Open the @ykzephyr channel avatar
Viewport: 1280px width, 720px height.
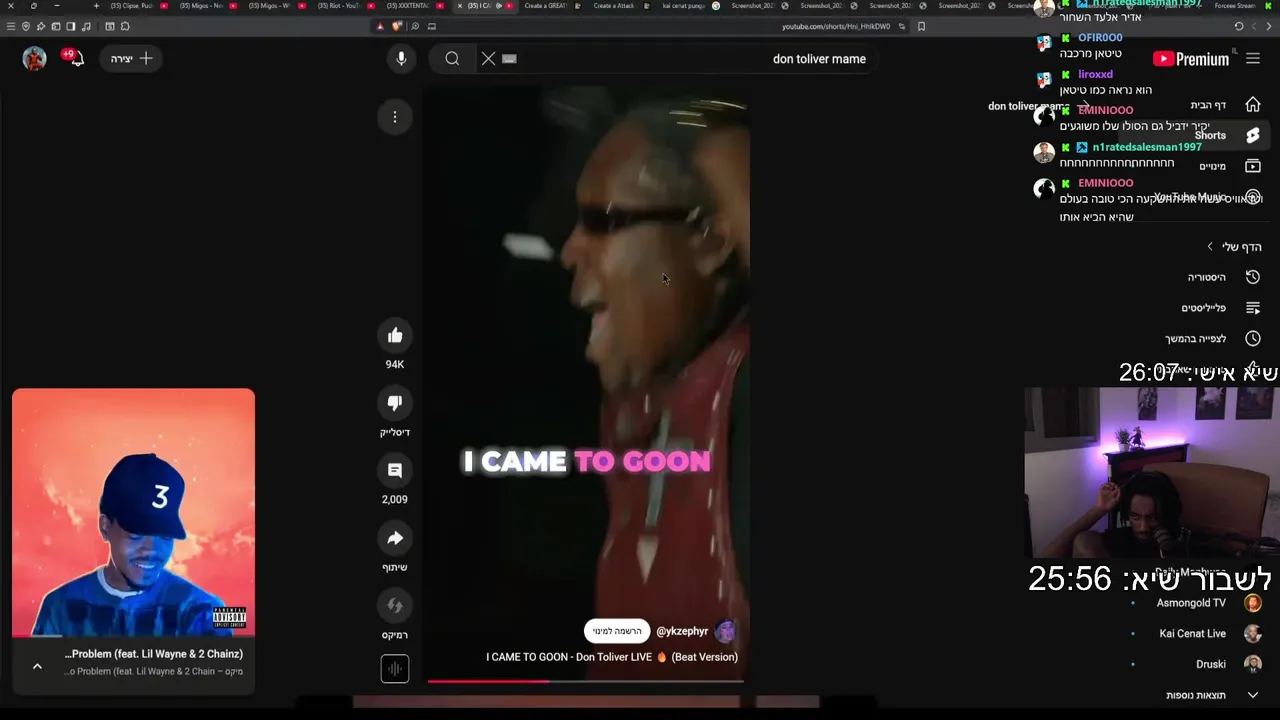point(725,631)
